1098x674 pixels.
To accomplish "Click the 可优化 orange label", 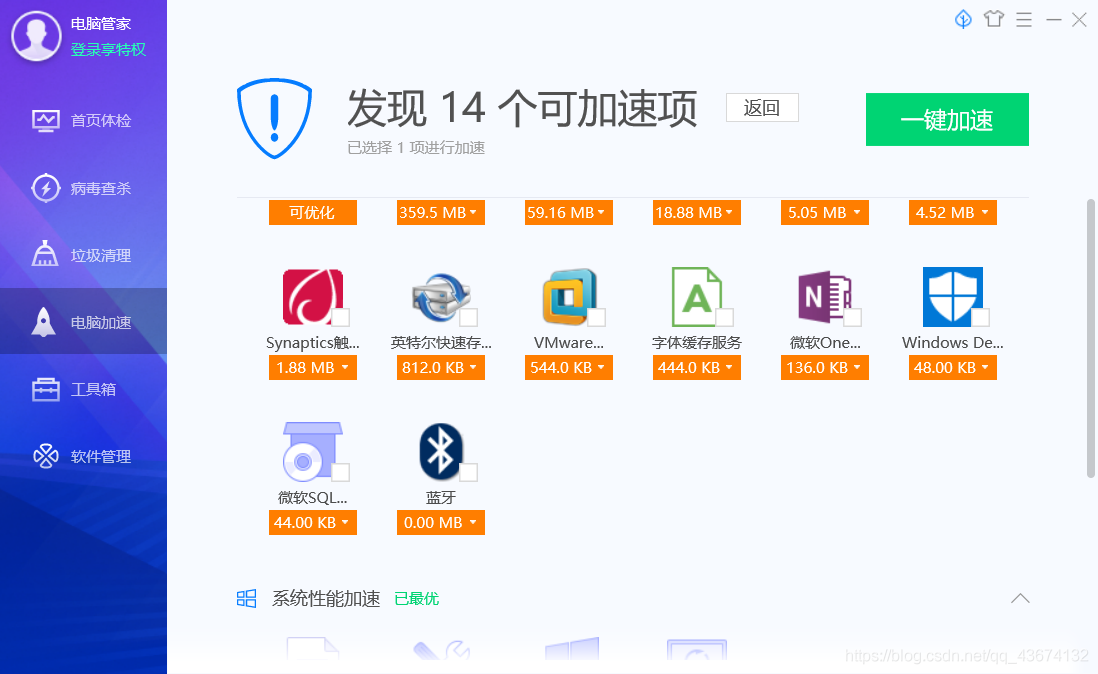I will 312,213.
